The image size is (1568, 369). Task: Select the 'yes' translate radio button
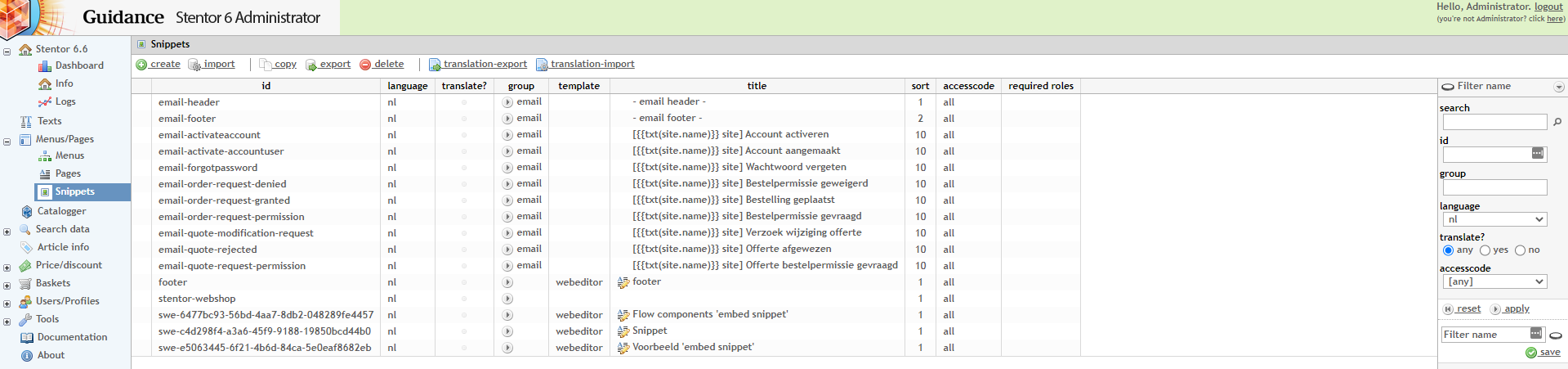1485,250
